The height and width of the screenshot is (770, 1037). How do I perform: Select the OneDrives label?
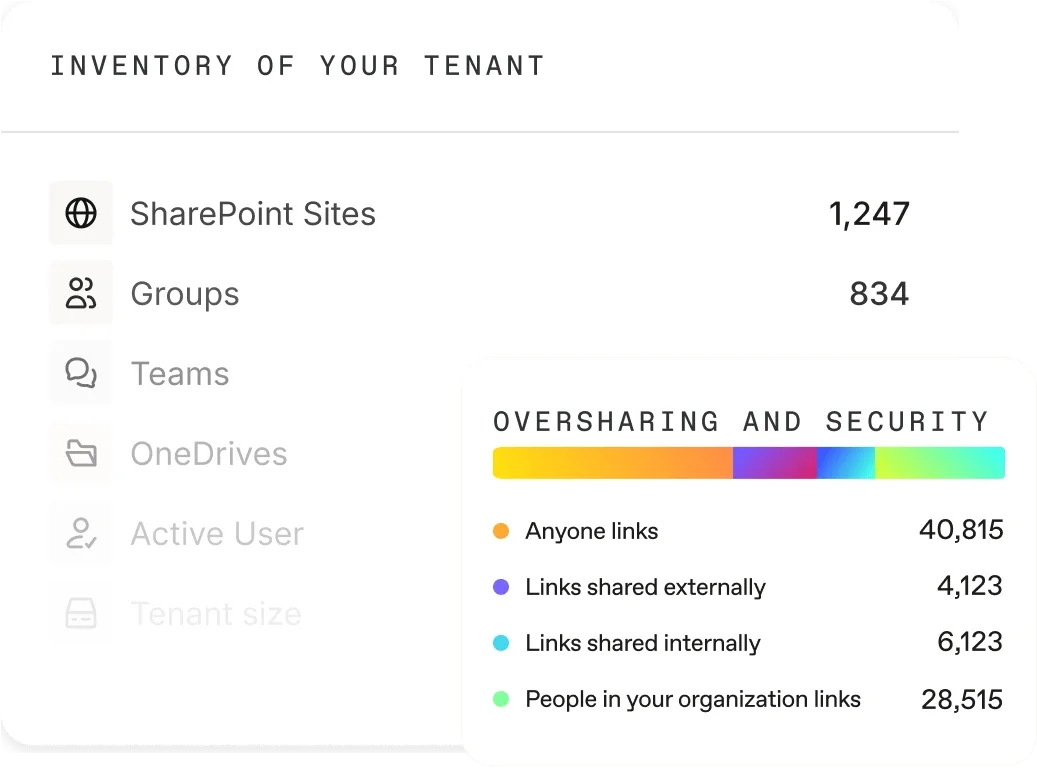(x=209, y=454)
